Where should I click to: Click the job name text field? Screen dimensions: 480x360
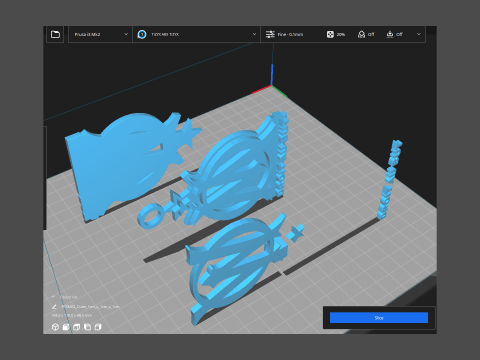[90, 306]
